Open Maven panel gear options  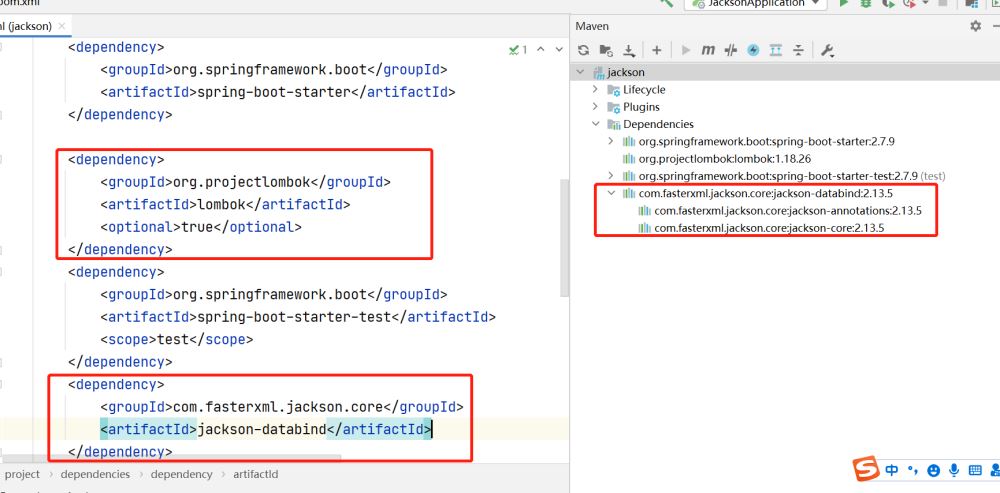click(975, 26)
